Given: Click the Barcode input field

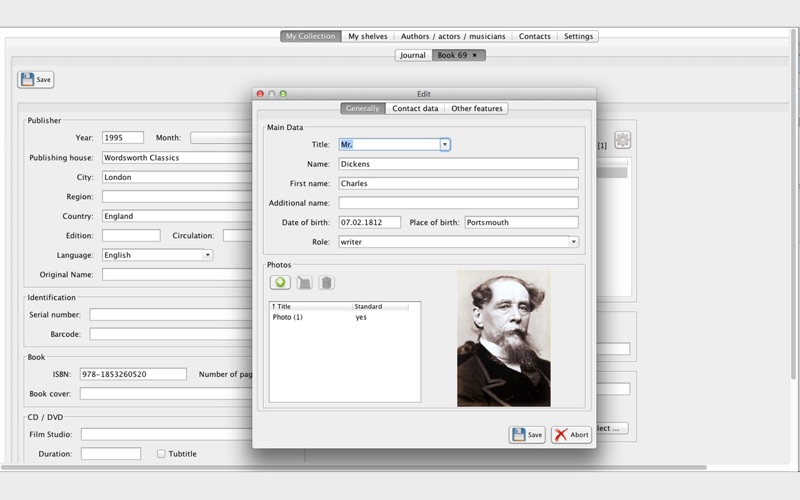Looking at the screenshot, I should (x=171, y=334).
